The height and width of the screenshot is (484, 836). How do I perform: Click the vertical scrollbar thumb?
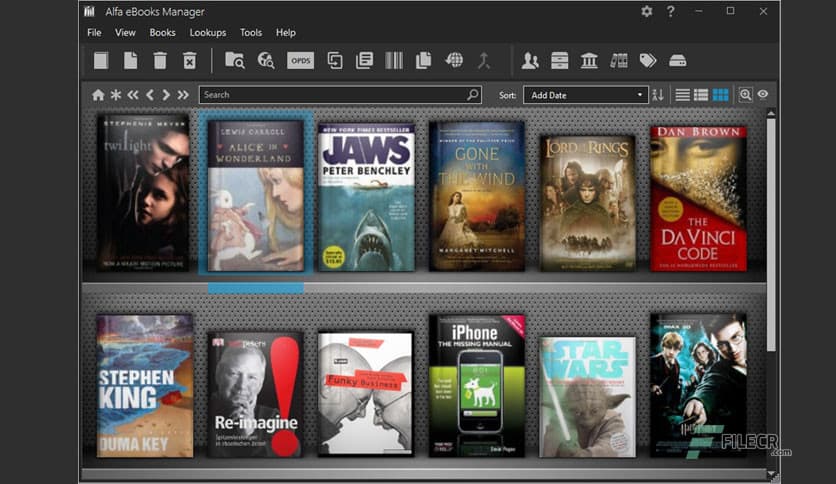[771, 235]
